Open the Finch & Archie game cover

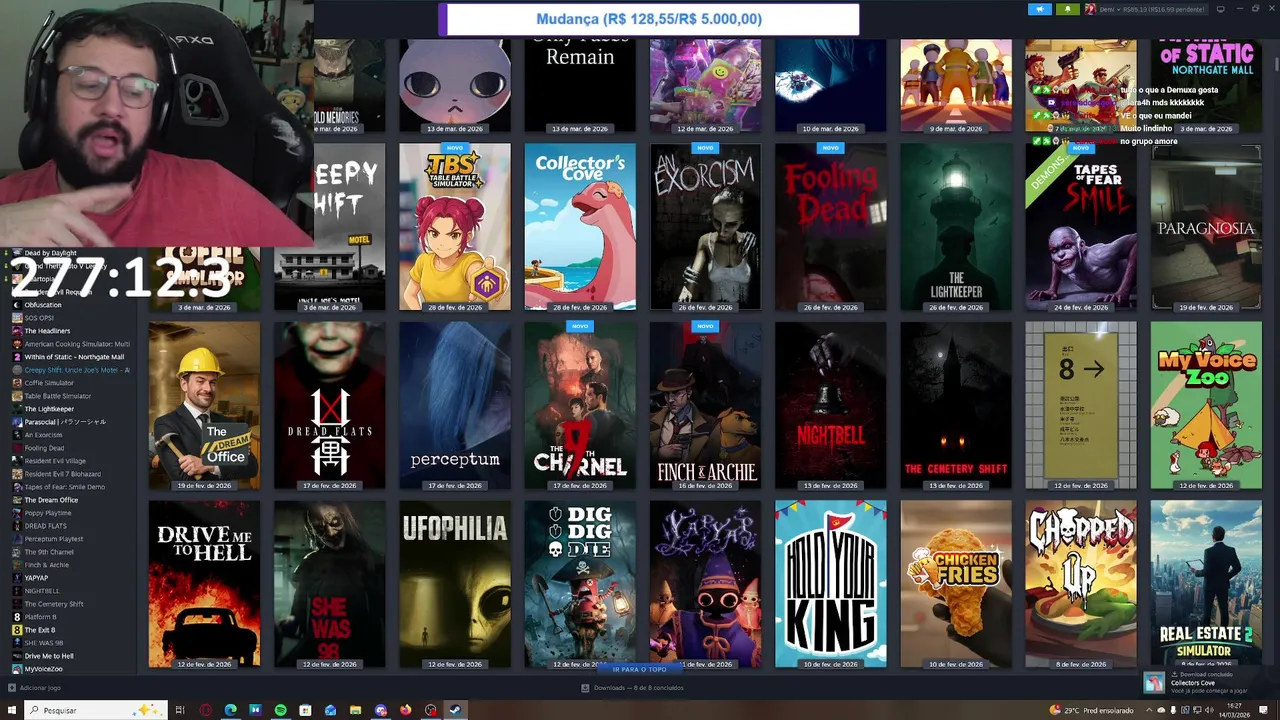705,406
